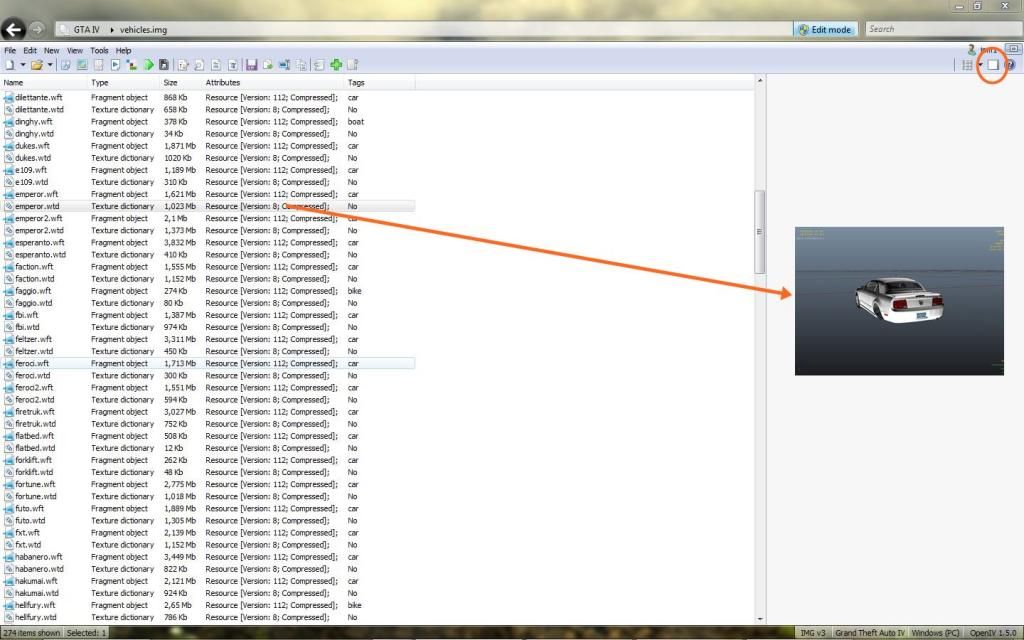
Task: Click the purple save floppy icon
Action: click(x=252, y=65)
